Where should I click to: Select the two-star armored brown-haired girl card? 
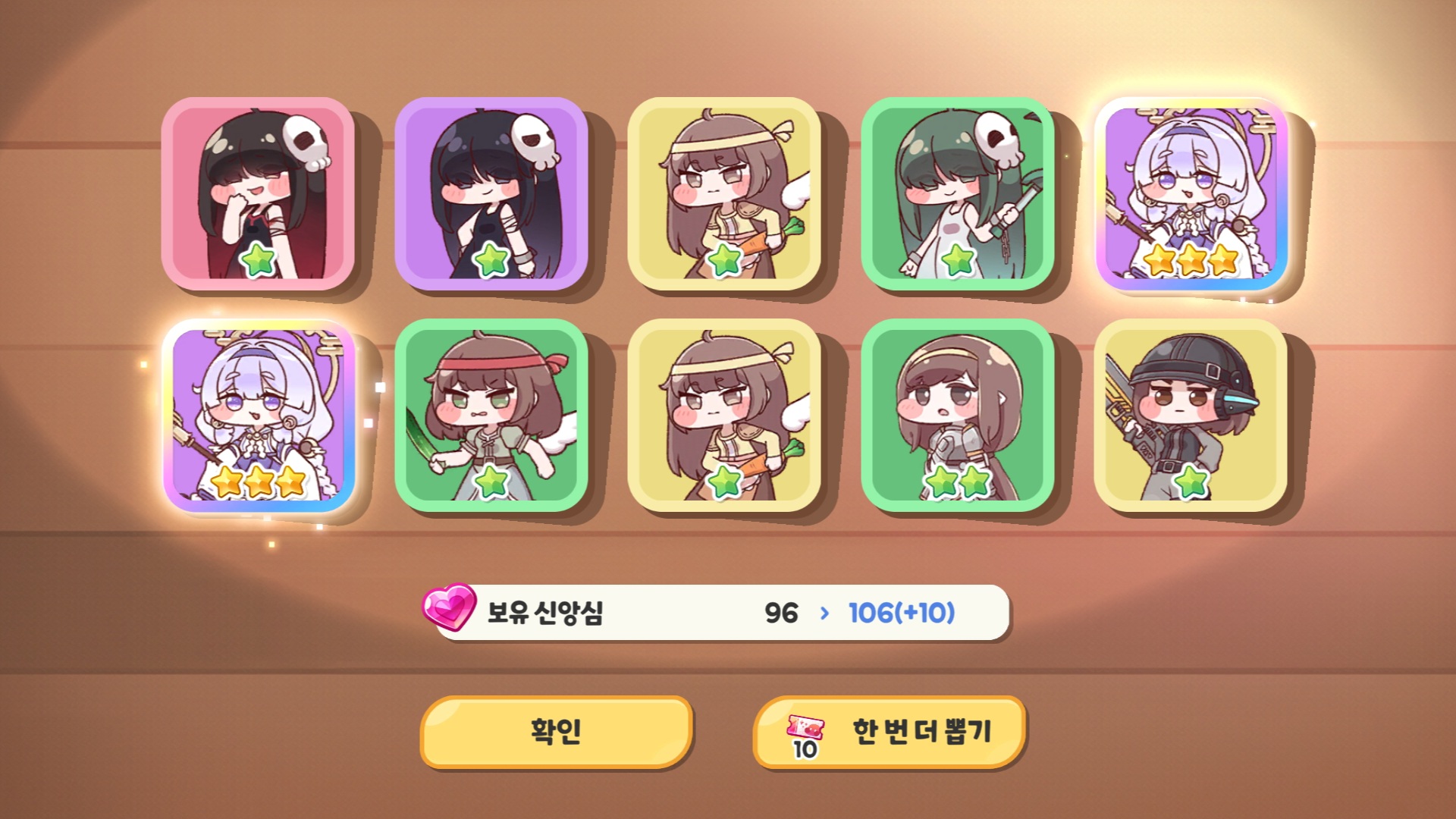[958, 416]
